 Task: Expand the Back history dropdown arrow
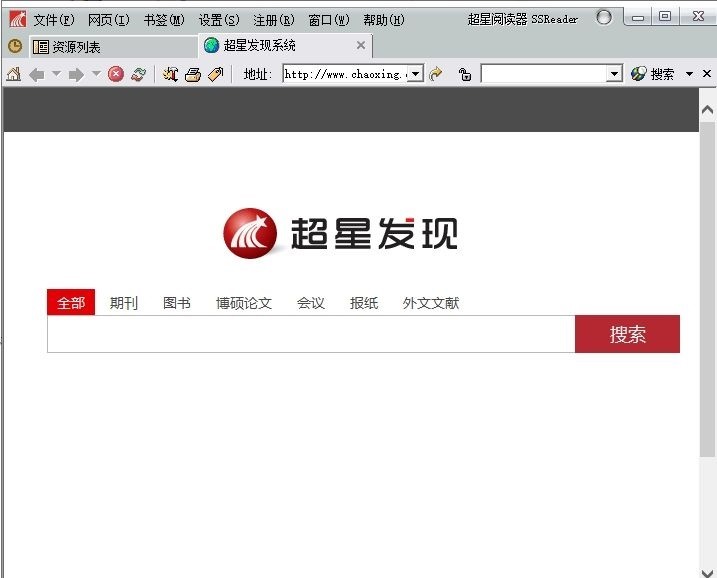56,73
